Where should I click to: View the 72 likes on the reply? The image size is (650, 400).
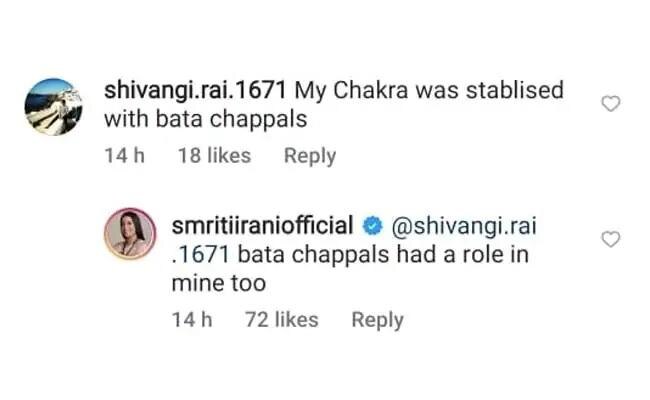point(281,320)
